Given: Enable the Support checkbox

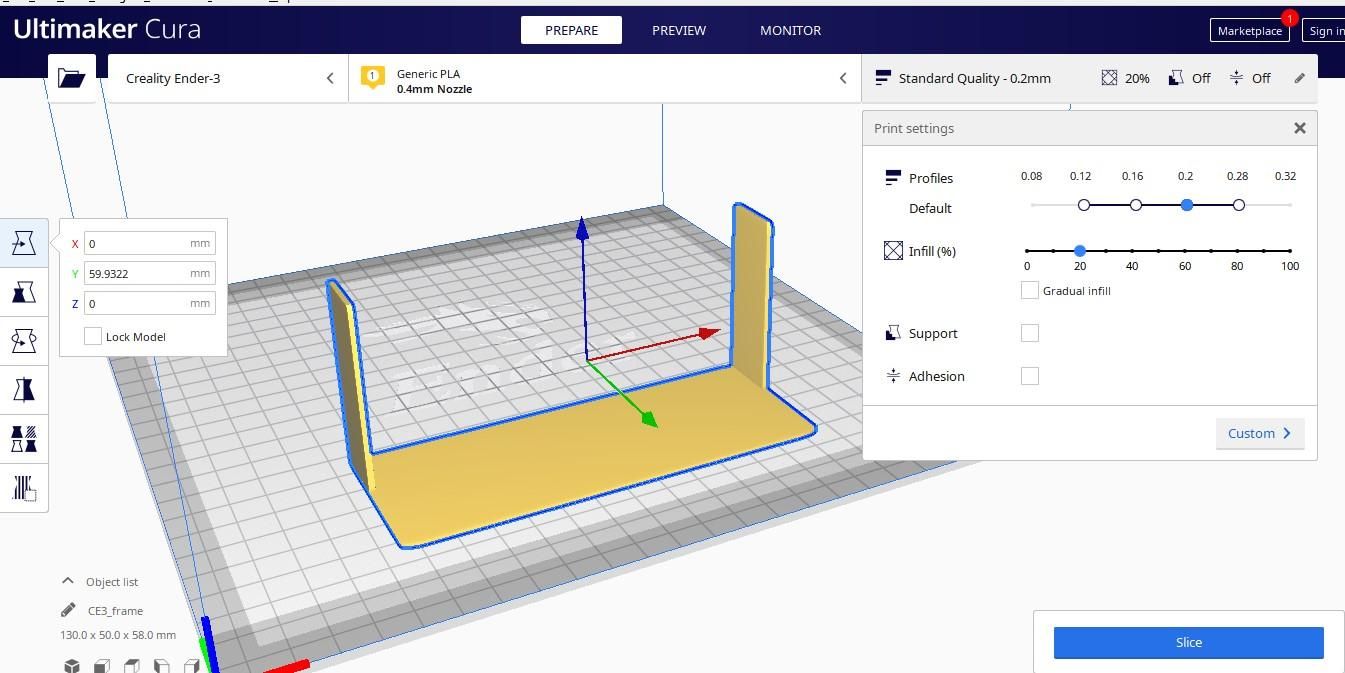Looking at the screenshot, I should click(1030, 333).
